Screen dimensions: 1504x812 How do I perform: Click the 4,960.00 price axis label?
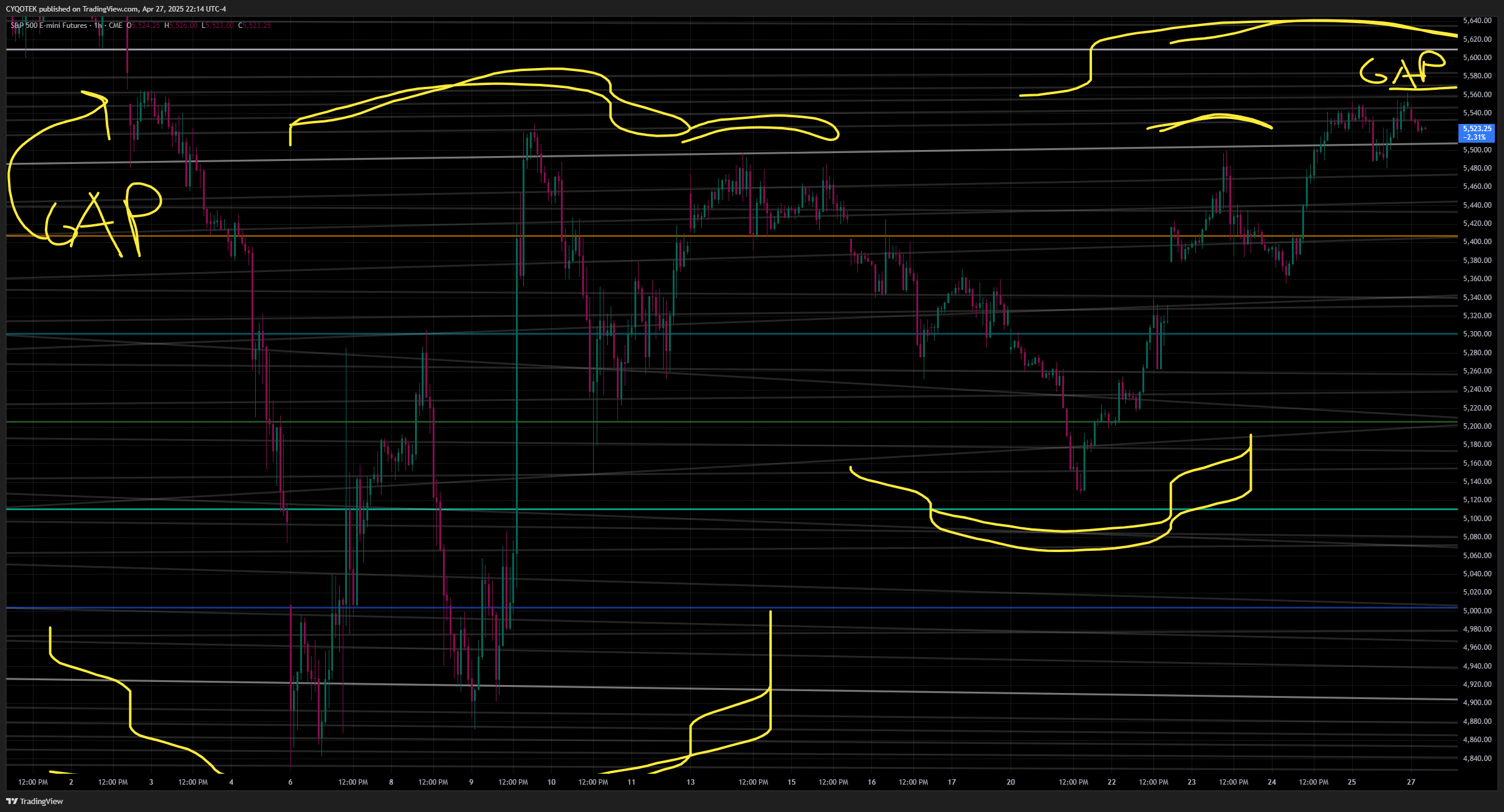[x=1477, y=647]
